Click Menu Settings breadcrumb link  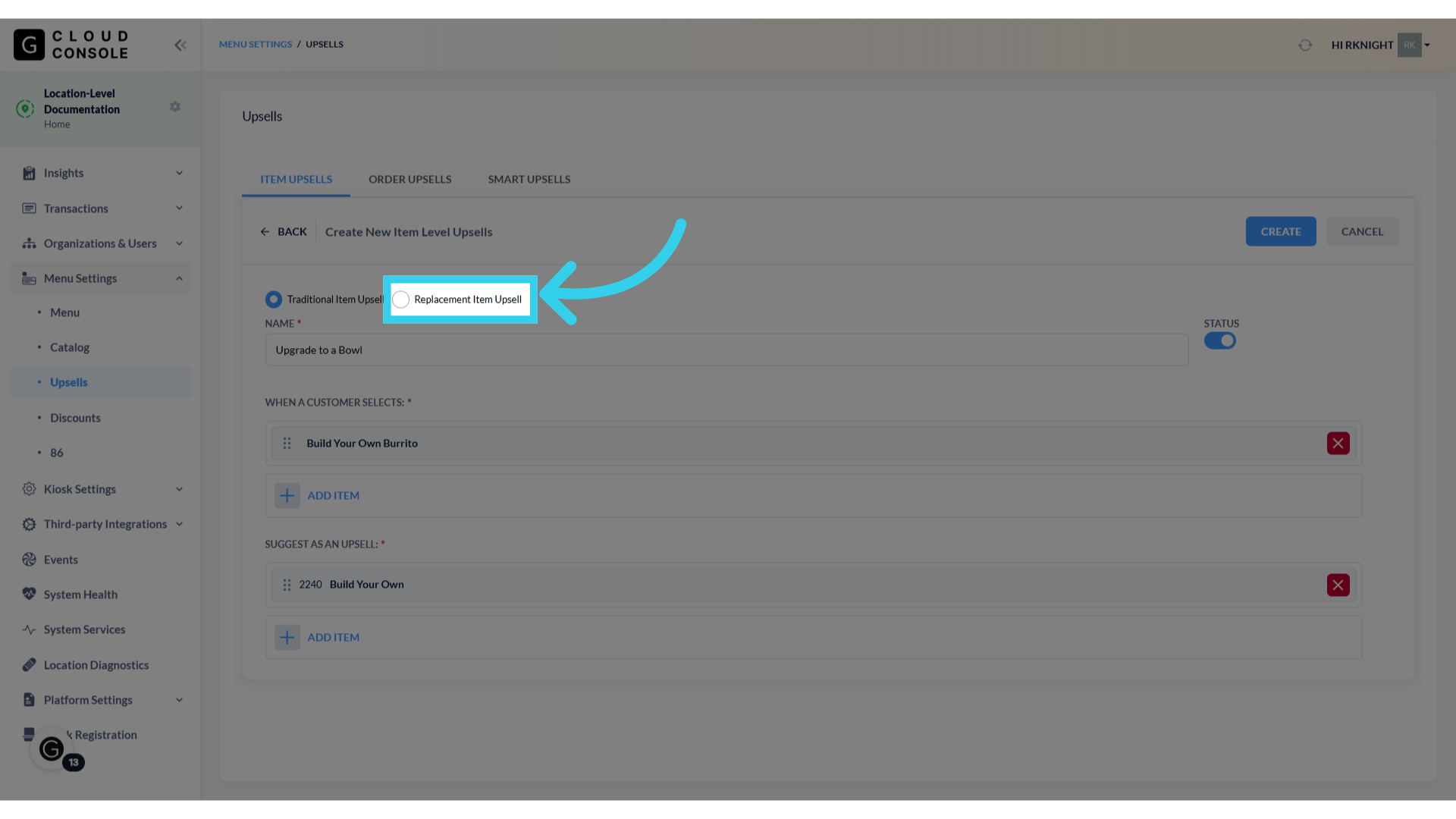(x=256, y=45)
